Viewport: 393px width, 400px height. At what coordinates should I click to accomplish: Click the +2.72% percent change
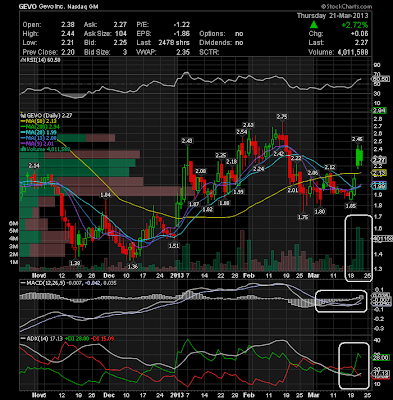355,25
